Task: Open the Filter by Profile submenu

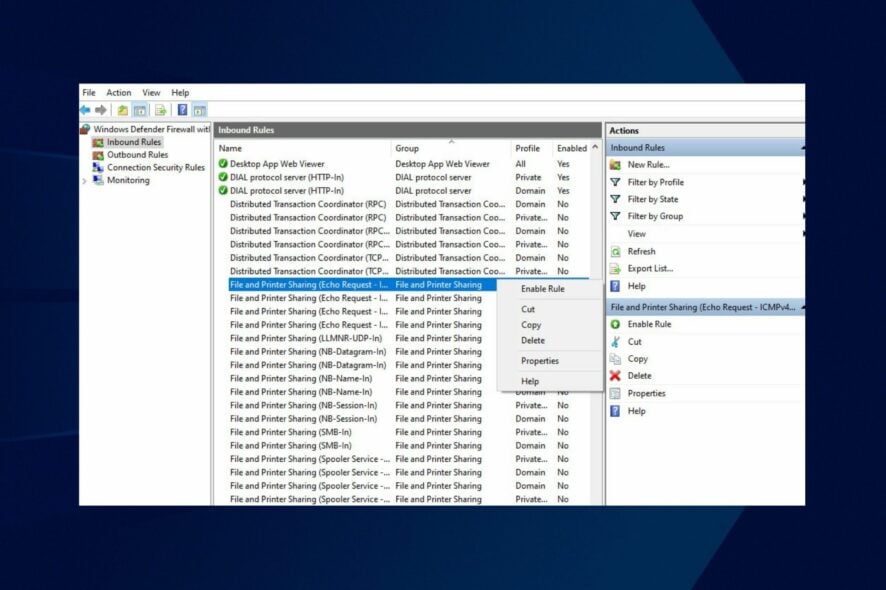Action: [655, 182]
